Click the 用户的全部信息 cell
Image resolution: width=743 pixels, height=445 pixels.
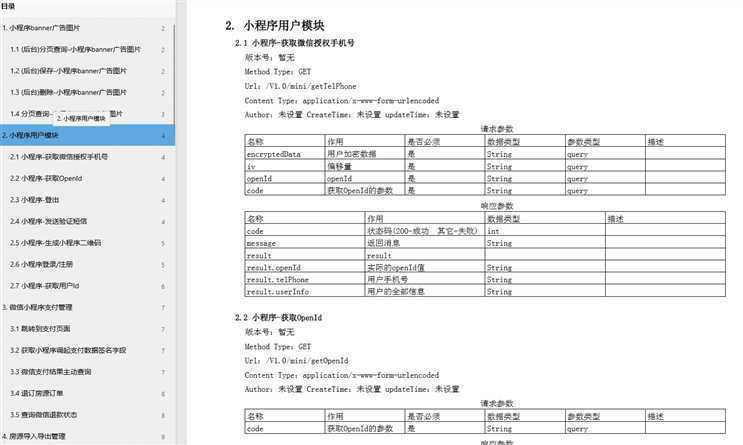pos(425,291)
